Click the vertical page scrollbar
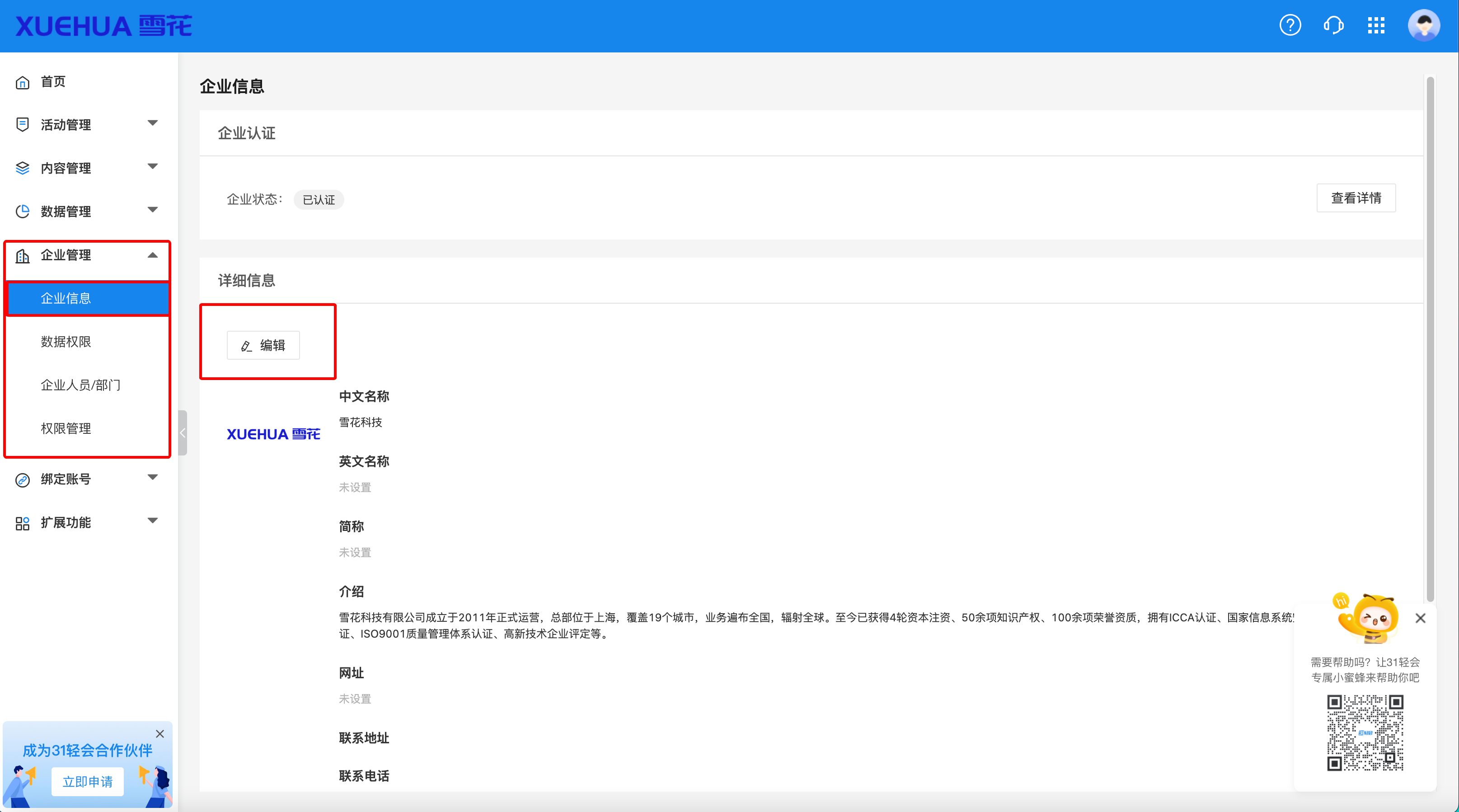This screenshot has width=1459, height=812. [1430, 340]
